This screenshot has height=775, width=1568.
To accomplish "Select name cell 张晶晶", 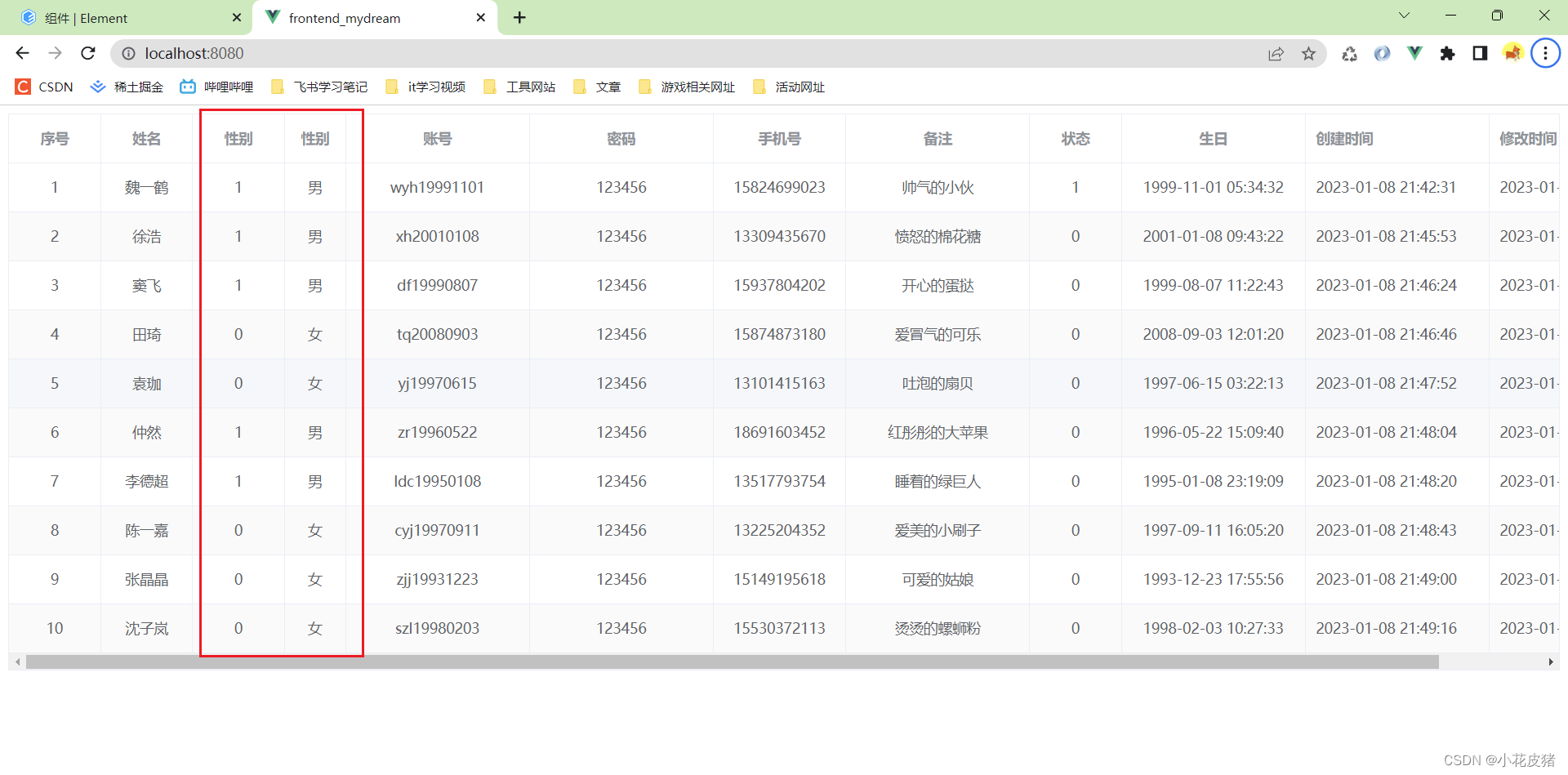I will [147, 580].
